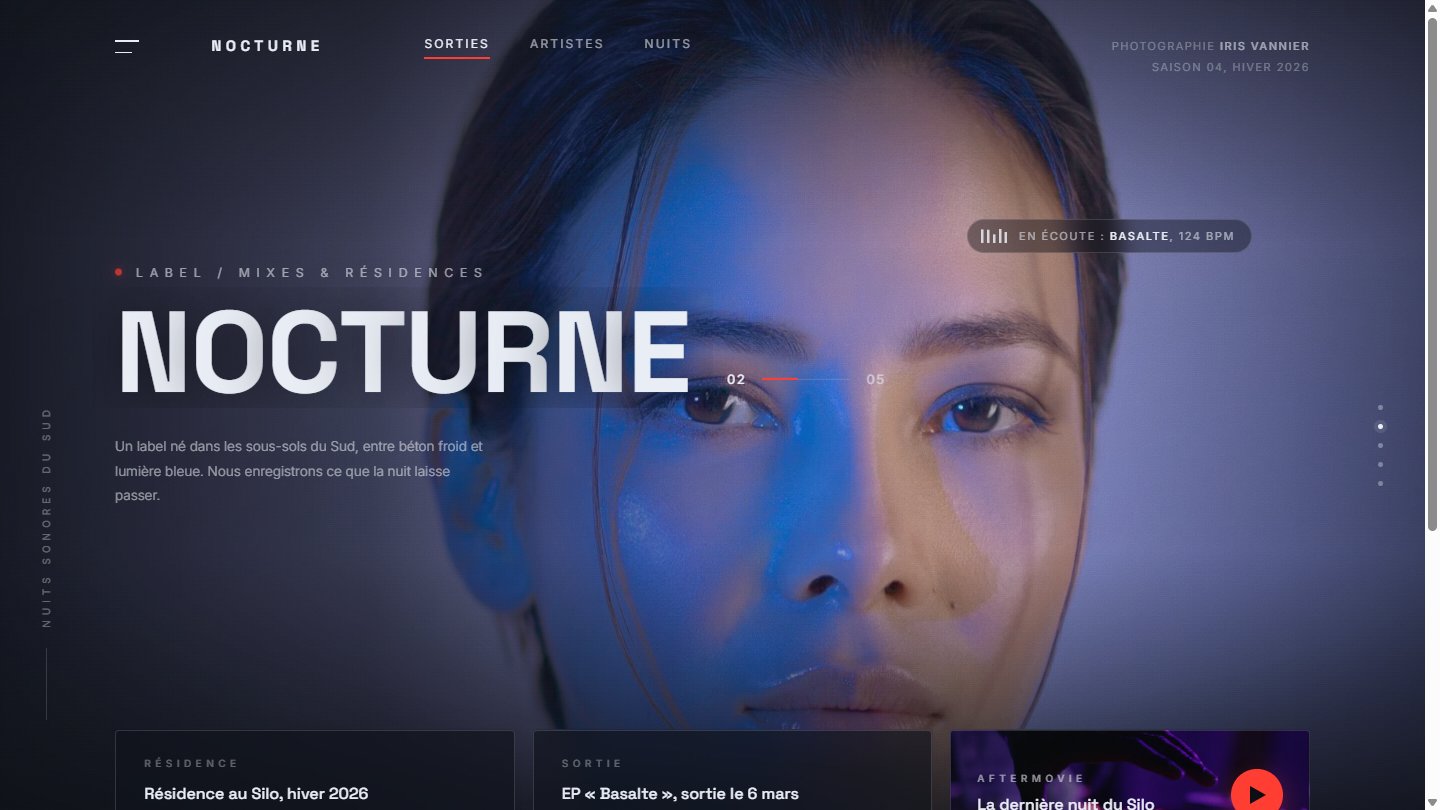Click the NOCTURNE logo in header
This screenshot has height=810, width=1440.
click(x=266, y=46)
